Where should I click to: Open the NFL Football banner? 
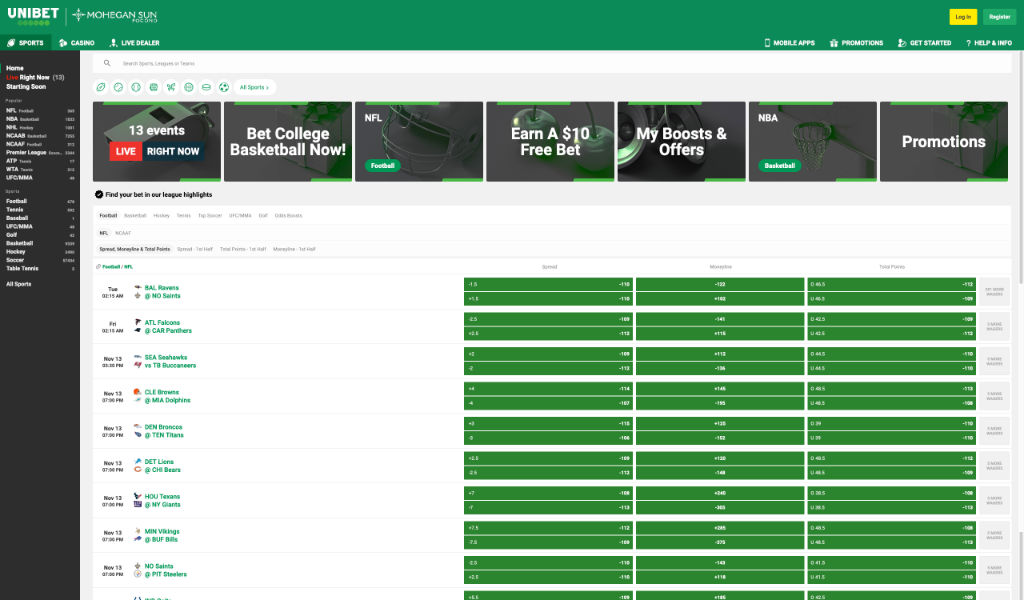click(x=419, y=141)
